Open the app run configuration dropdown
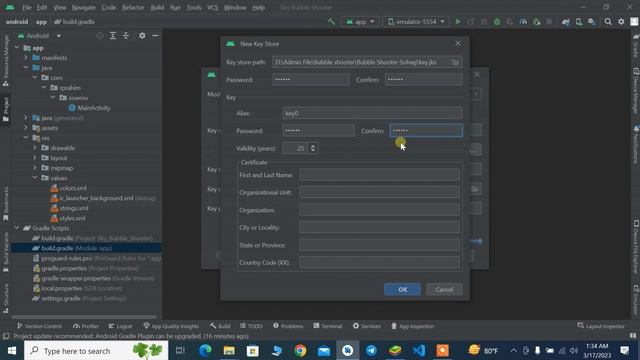Image resolution: width=640 pixels, height=360 pixels. click(360, 22)
